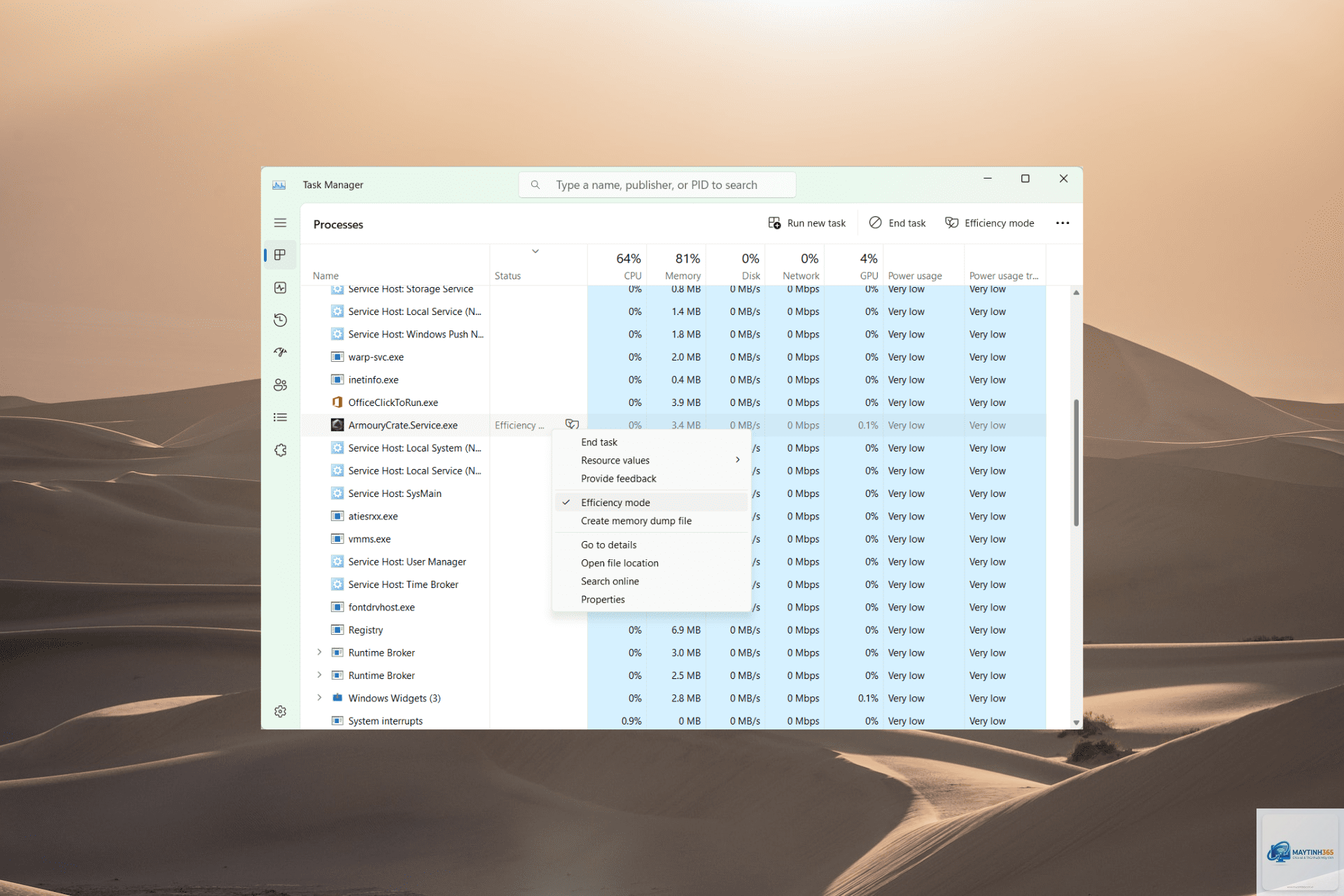The image size is (1344, 896).
Task: Click the ArmouryCrate.Service.exe process icon
Action: [337, 425]
